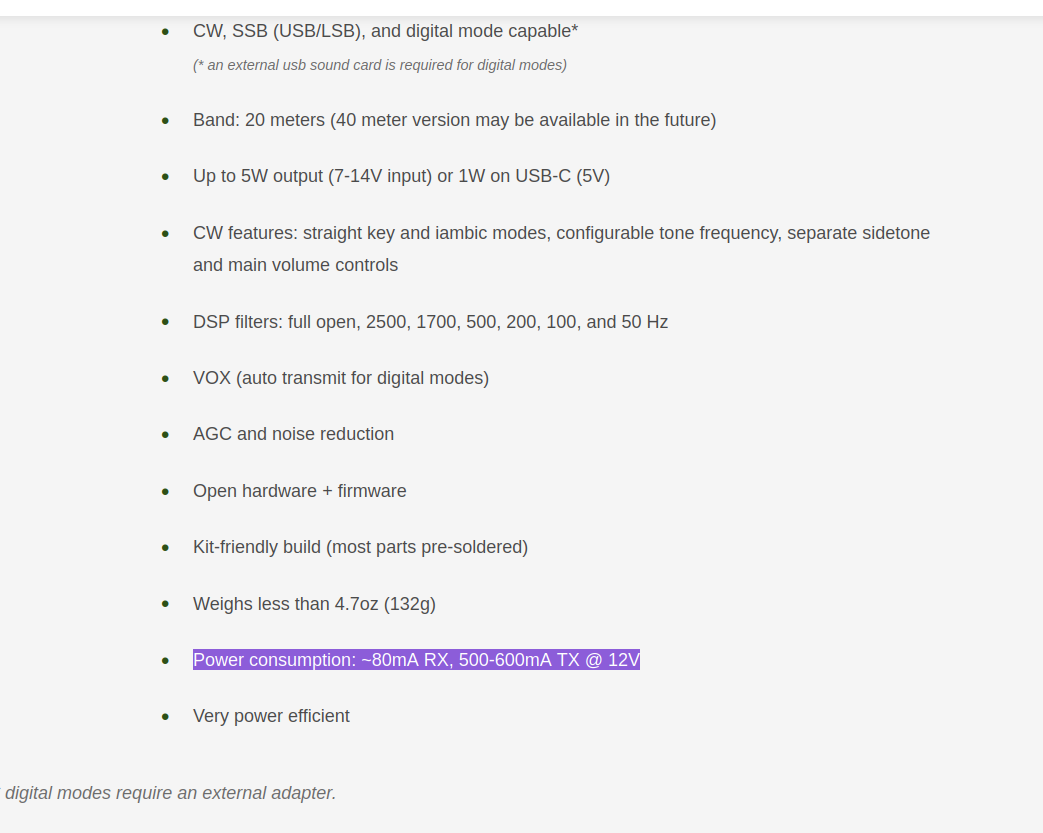Click the DSP filters specification line
Screen dimensions: 1043x833
[x=430, y=322]
